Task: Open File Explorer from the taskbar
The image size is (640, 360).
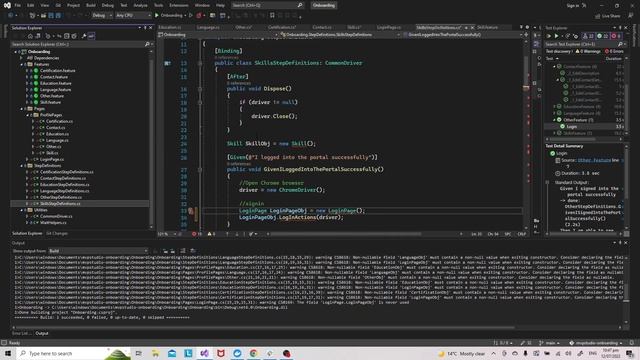Action: pos(156,353)
